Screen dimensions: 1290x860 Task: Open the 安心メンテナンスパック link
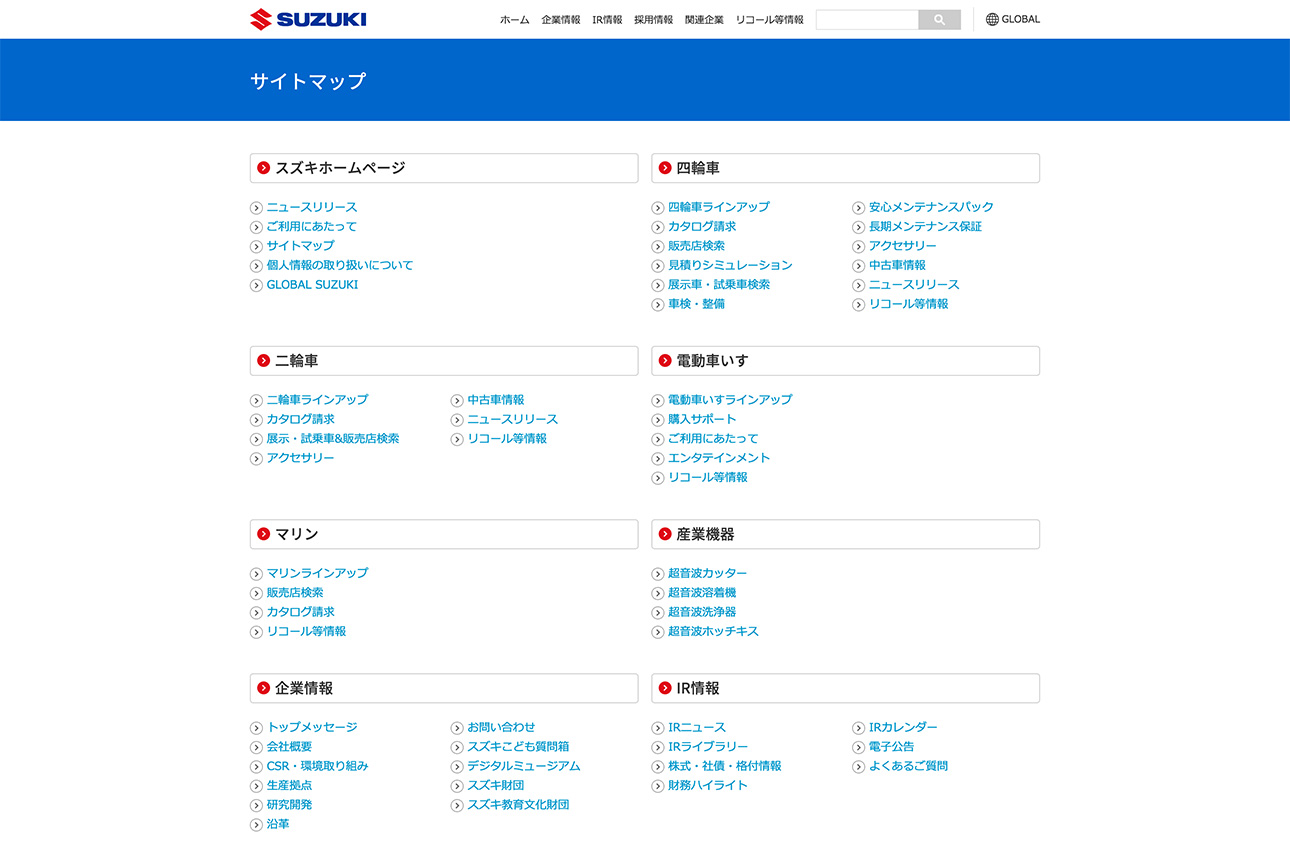tap(931, 207)
